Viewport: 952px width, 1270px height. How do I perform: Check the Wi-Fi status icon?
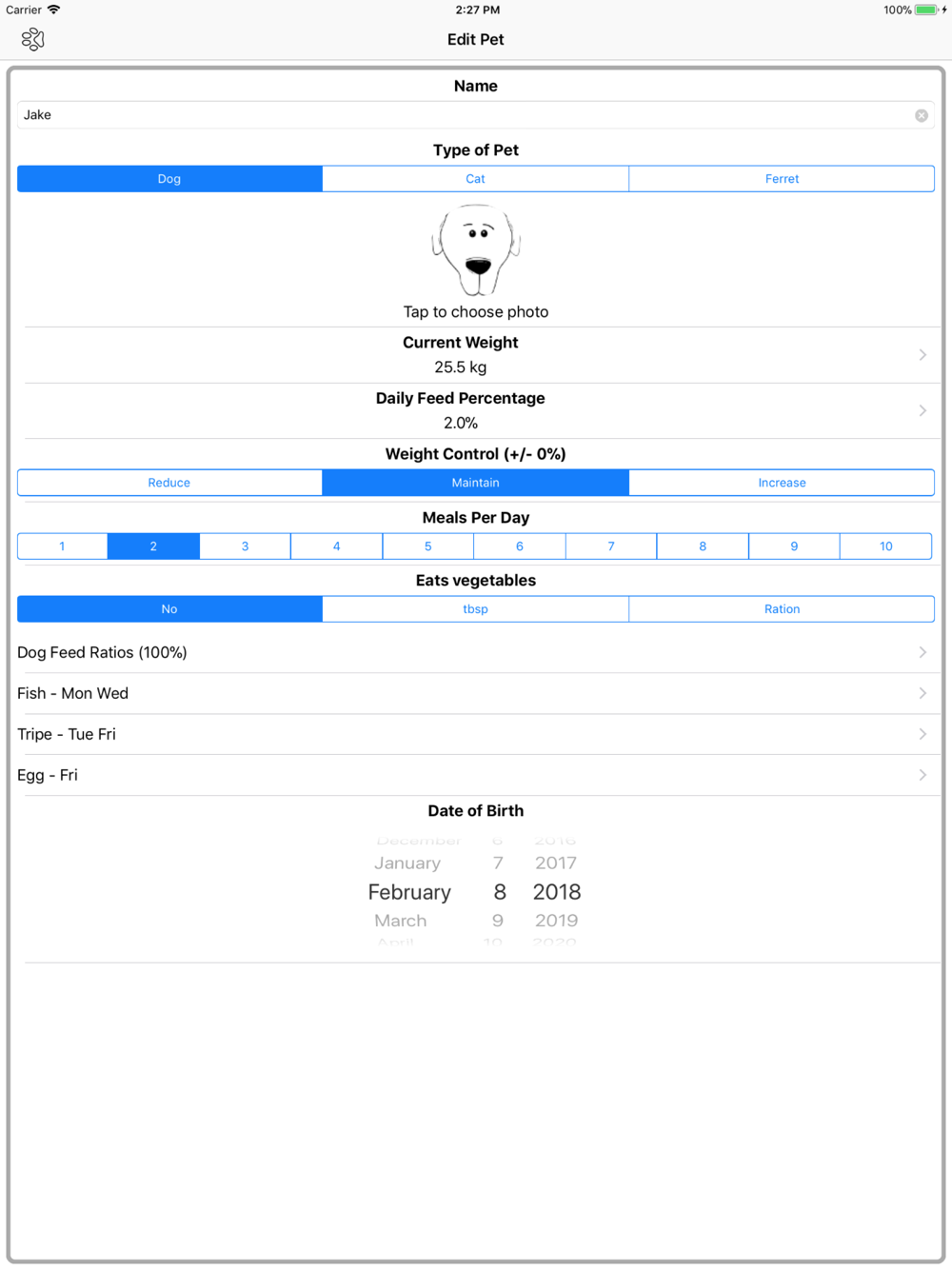click(x=54, y=10)
